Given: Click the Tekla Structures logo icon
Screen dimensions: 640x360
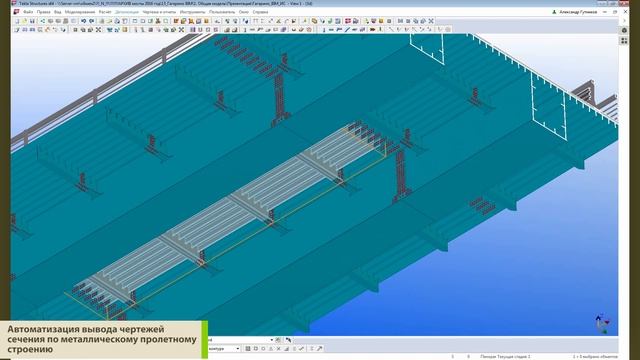Looking at the screenshot, I should tap(16, 12).
